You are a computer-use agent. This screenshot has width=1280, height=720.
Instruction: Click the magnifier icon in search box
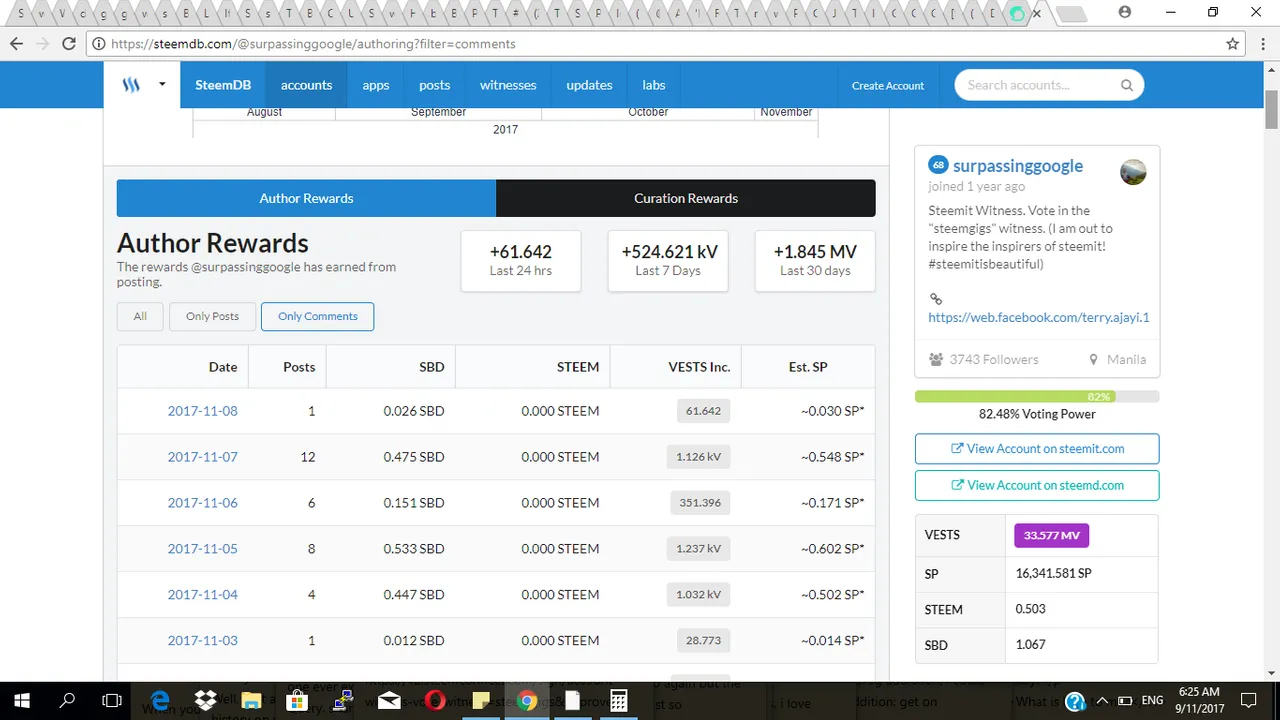coord(1127,85)
